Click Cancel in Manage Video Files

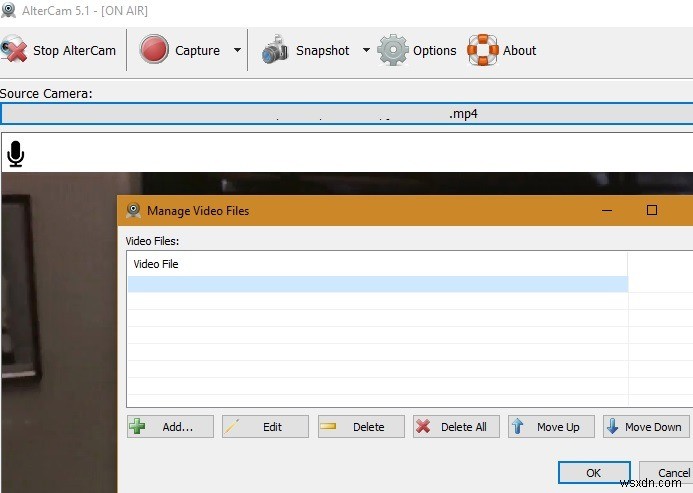click(x=666, y=473)
